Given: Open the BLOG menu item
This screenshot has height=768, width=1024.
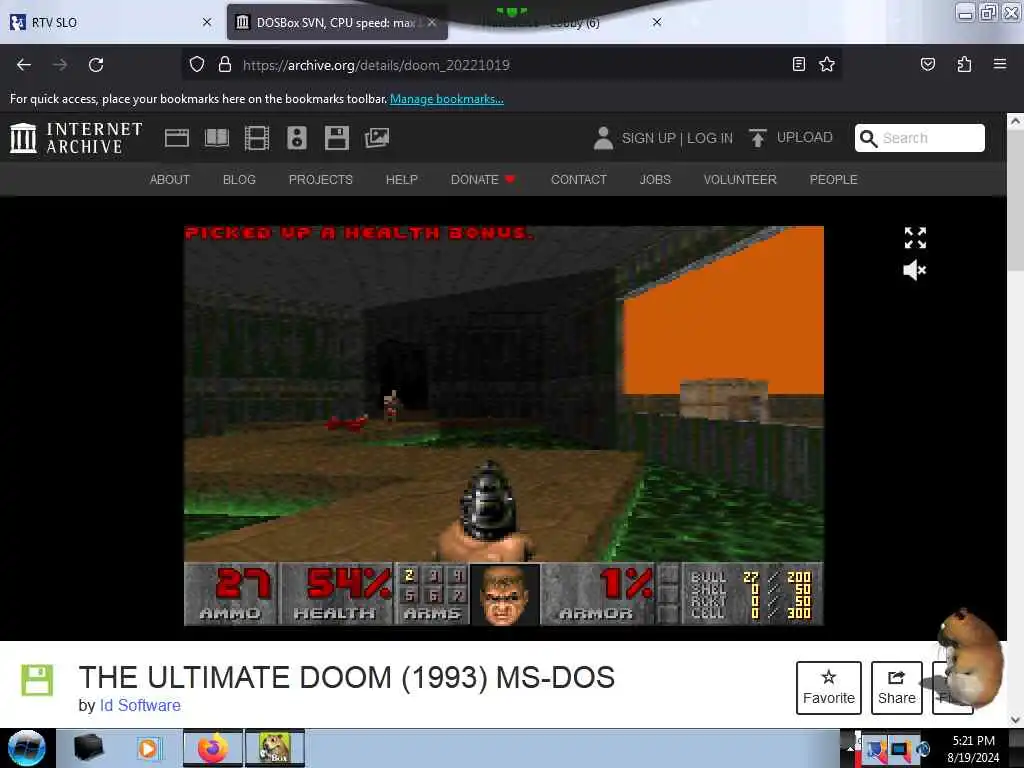Looking at the screenshot, I should 239,180.
